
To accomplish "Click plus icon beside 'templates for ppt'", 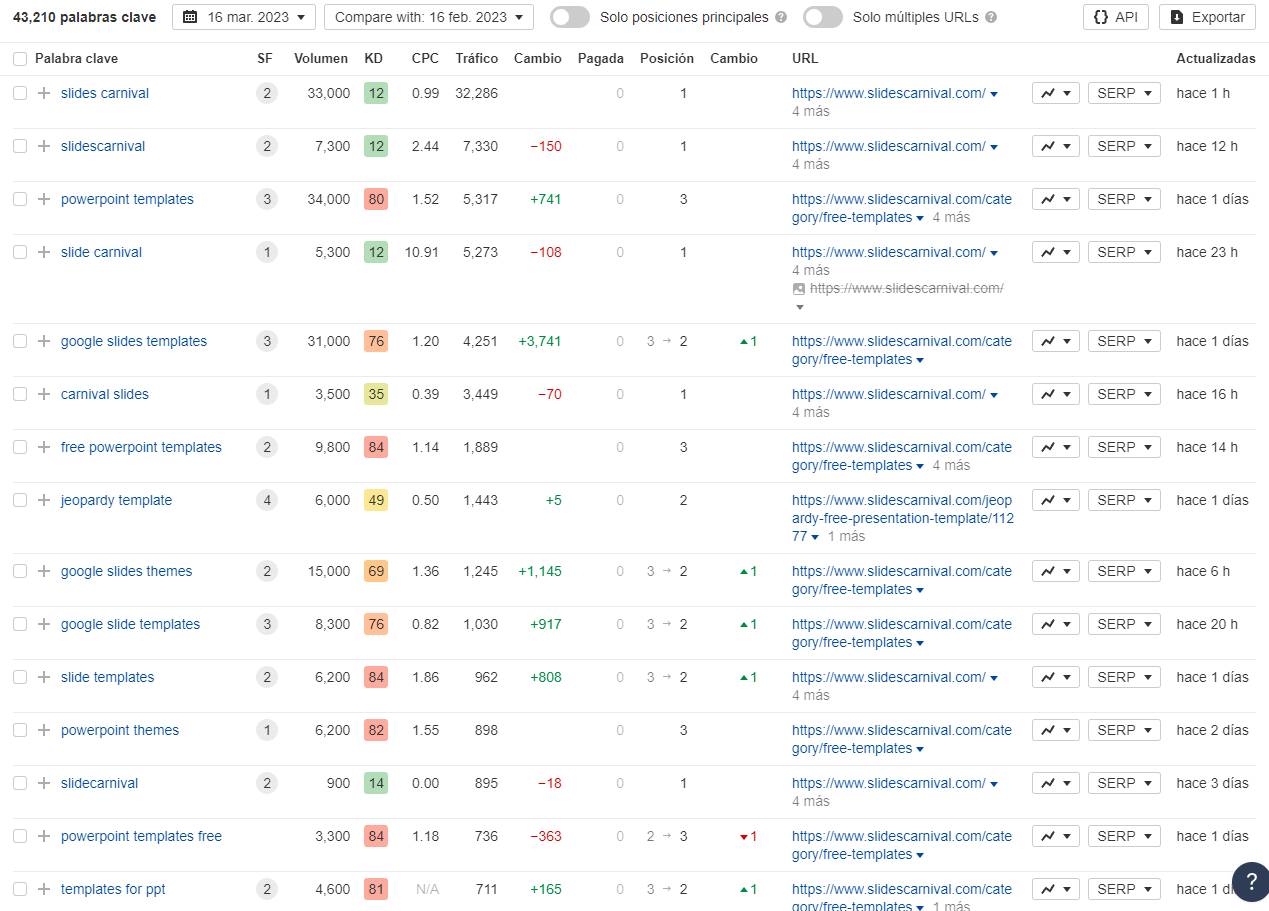I will click(44, 889).
